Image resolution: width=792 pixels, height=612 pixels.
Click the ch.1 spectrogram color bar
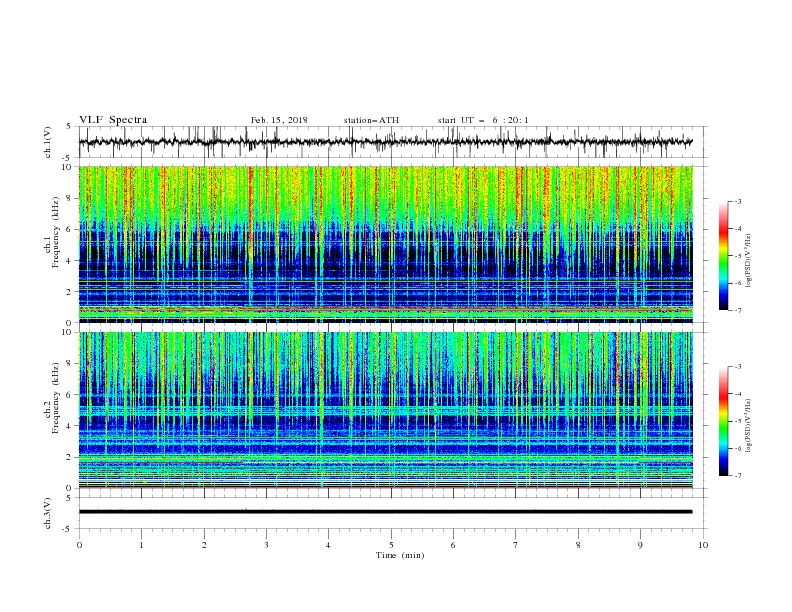click(x=724, y=256)
